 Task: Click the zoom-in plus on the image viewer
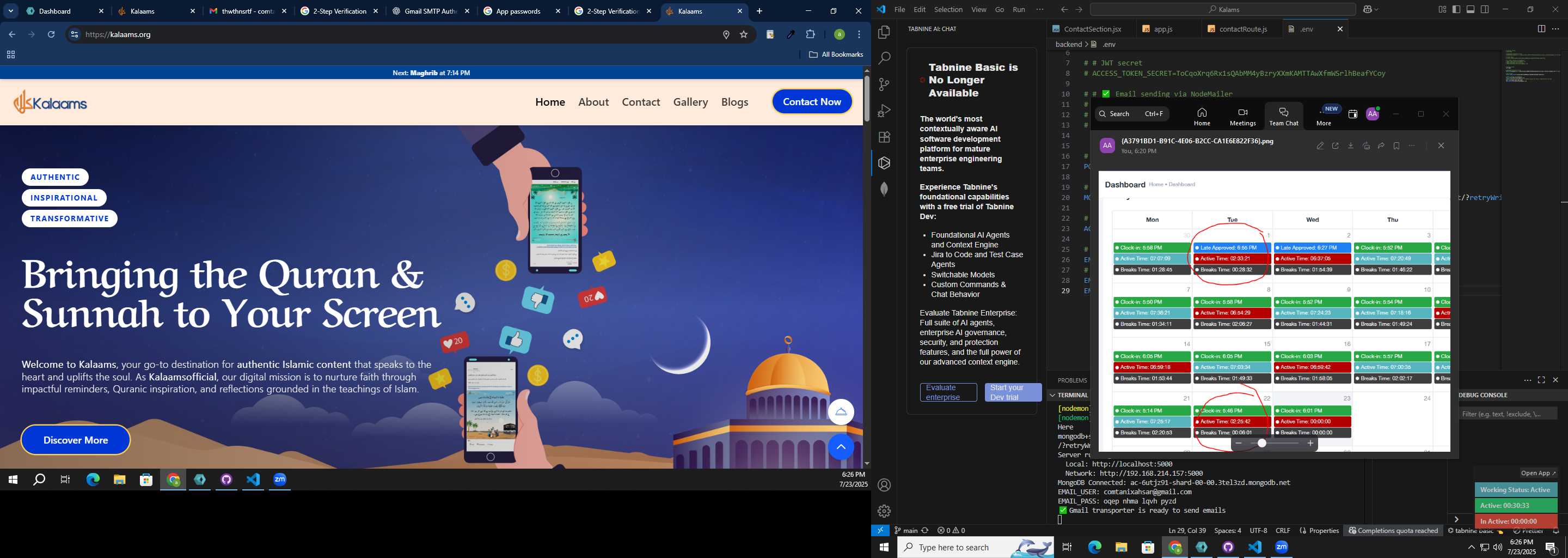point(1310,444)
